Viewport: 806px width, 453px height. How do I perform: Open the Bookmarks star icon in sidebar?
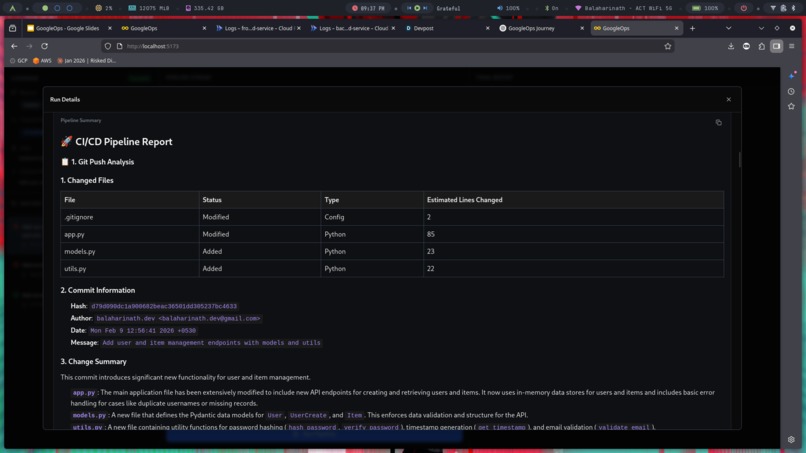(x=791, y=106)
